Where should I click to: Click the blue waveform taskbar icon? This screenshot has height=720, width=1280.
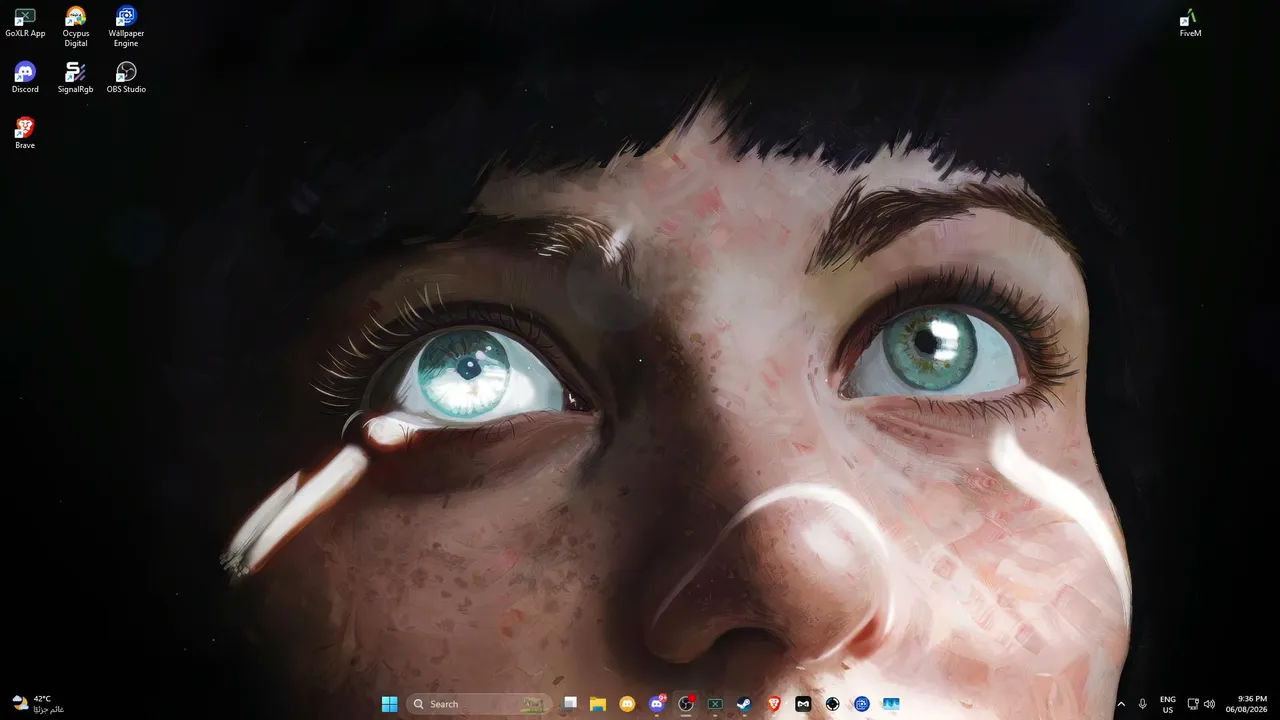(x=891, y=704)
